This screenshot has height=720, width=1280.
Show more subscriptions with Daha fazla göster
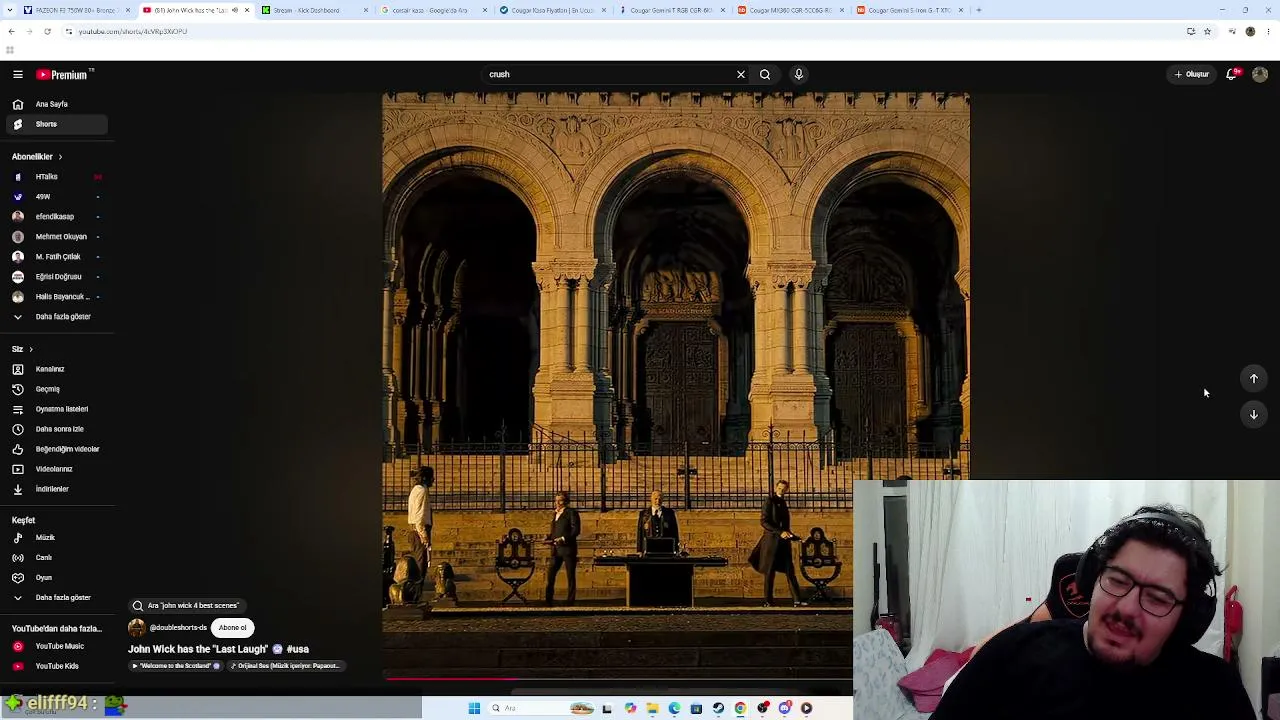tap(56, 317)
